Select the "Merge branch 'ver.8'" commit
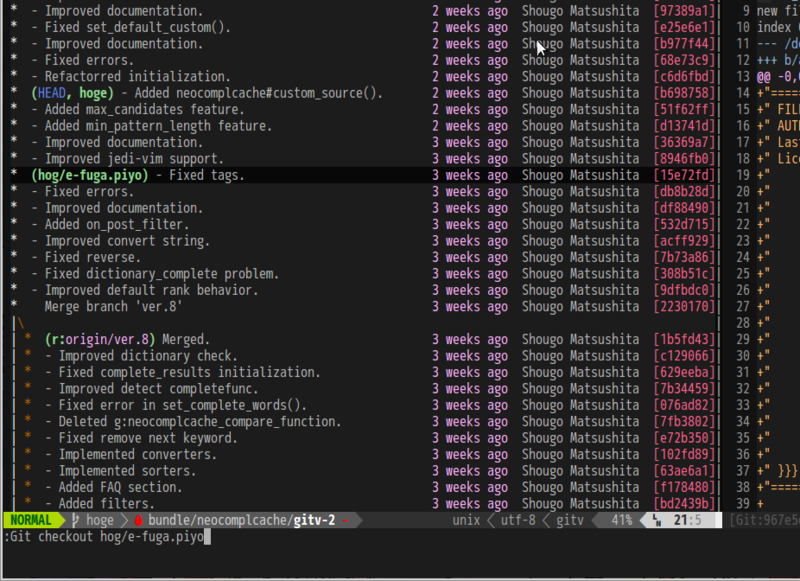This screenshot has height=581, width=800. click(113, 307)
